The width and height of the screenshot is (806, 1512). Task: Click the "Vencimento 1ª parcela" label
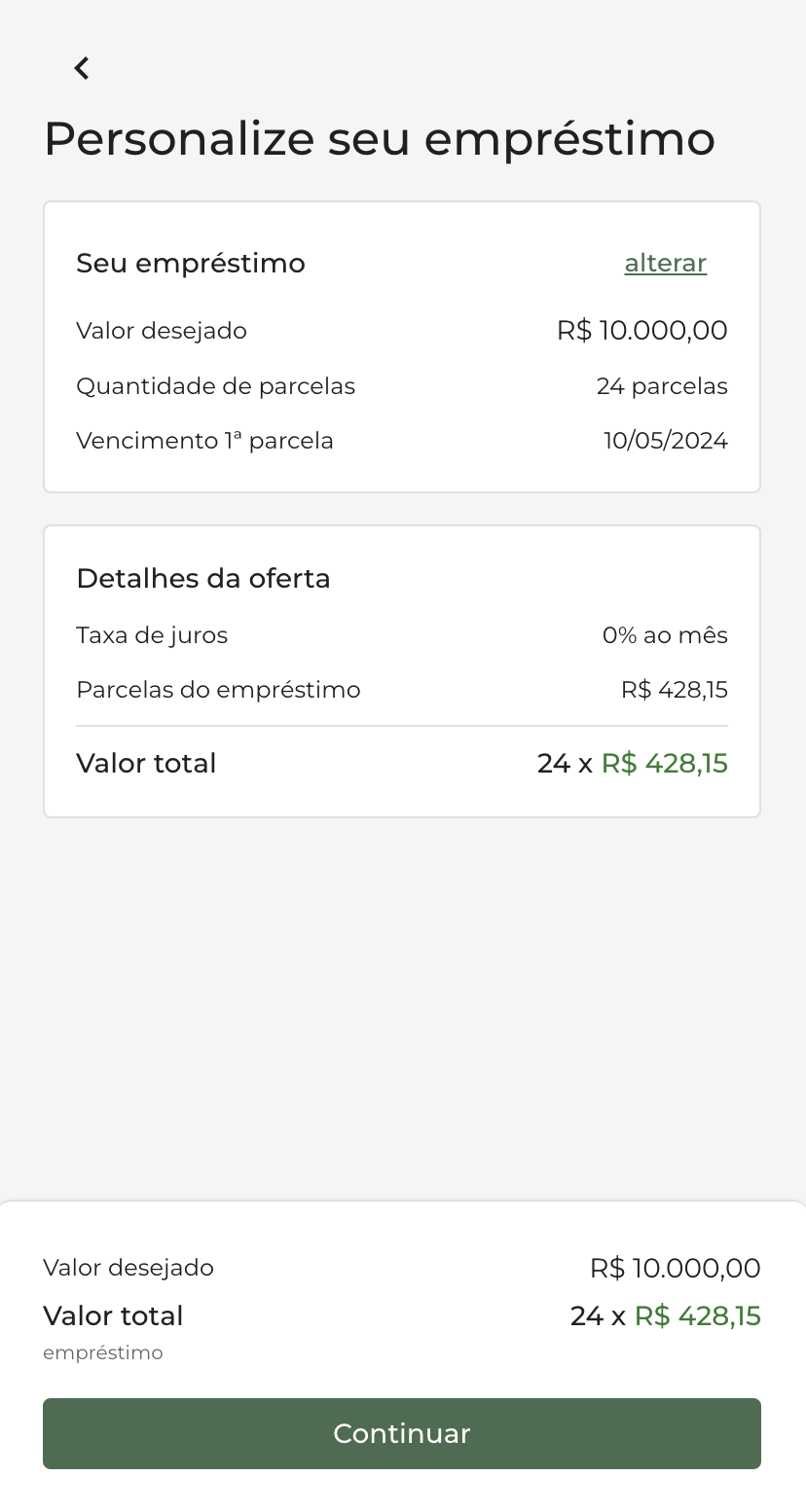point(204,441)
